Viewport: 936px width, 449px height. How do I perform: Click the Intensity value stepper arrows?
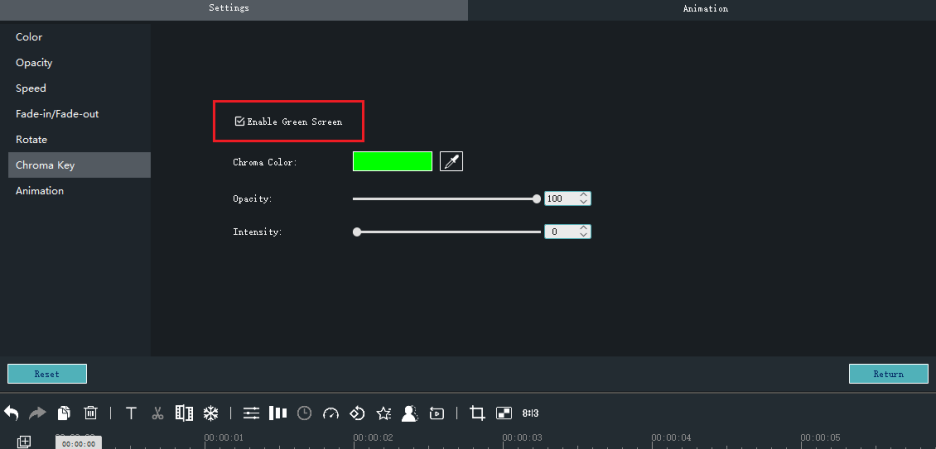[584, 231]
